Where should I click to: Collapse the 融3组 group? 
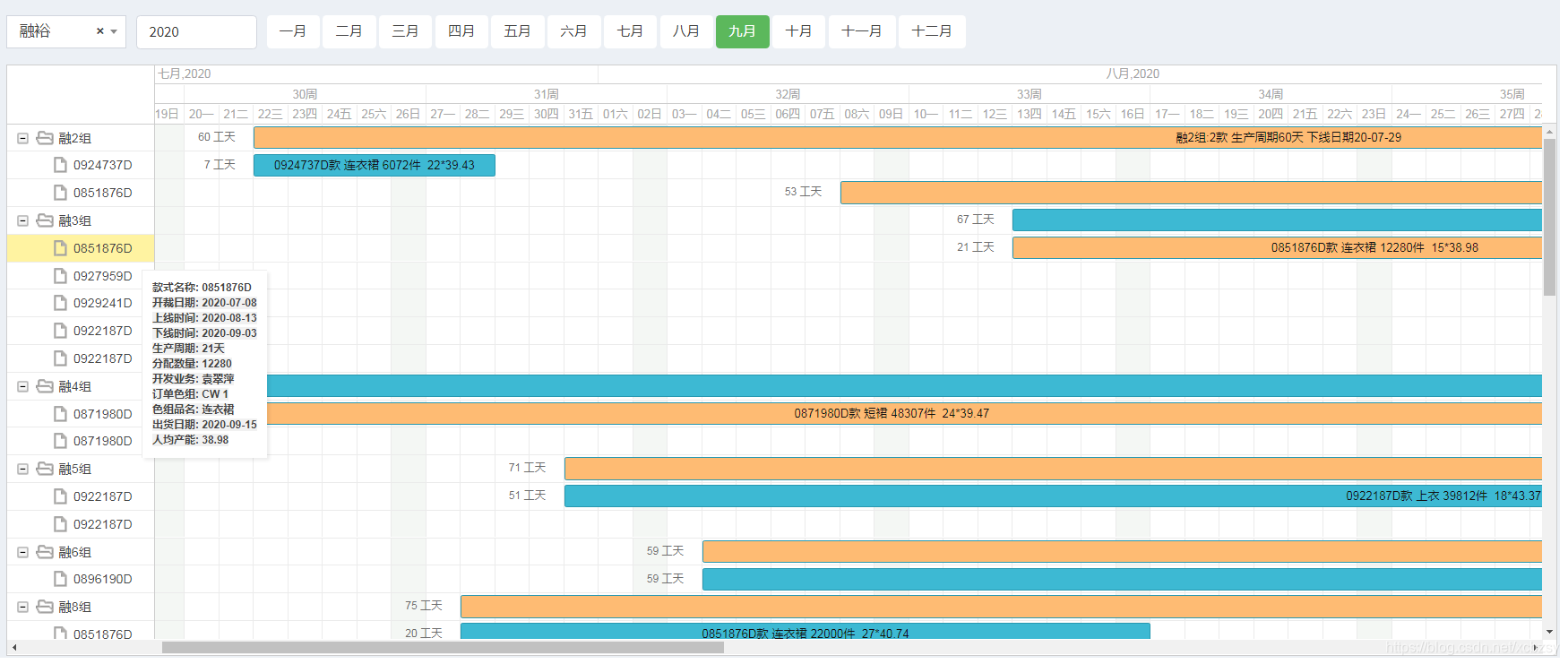[23, 220]
